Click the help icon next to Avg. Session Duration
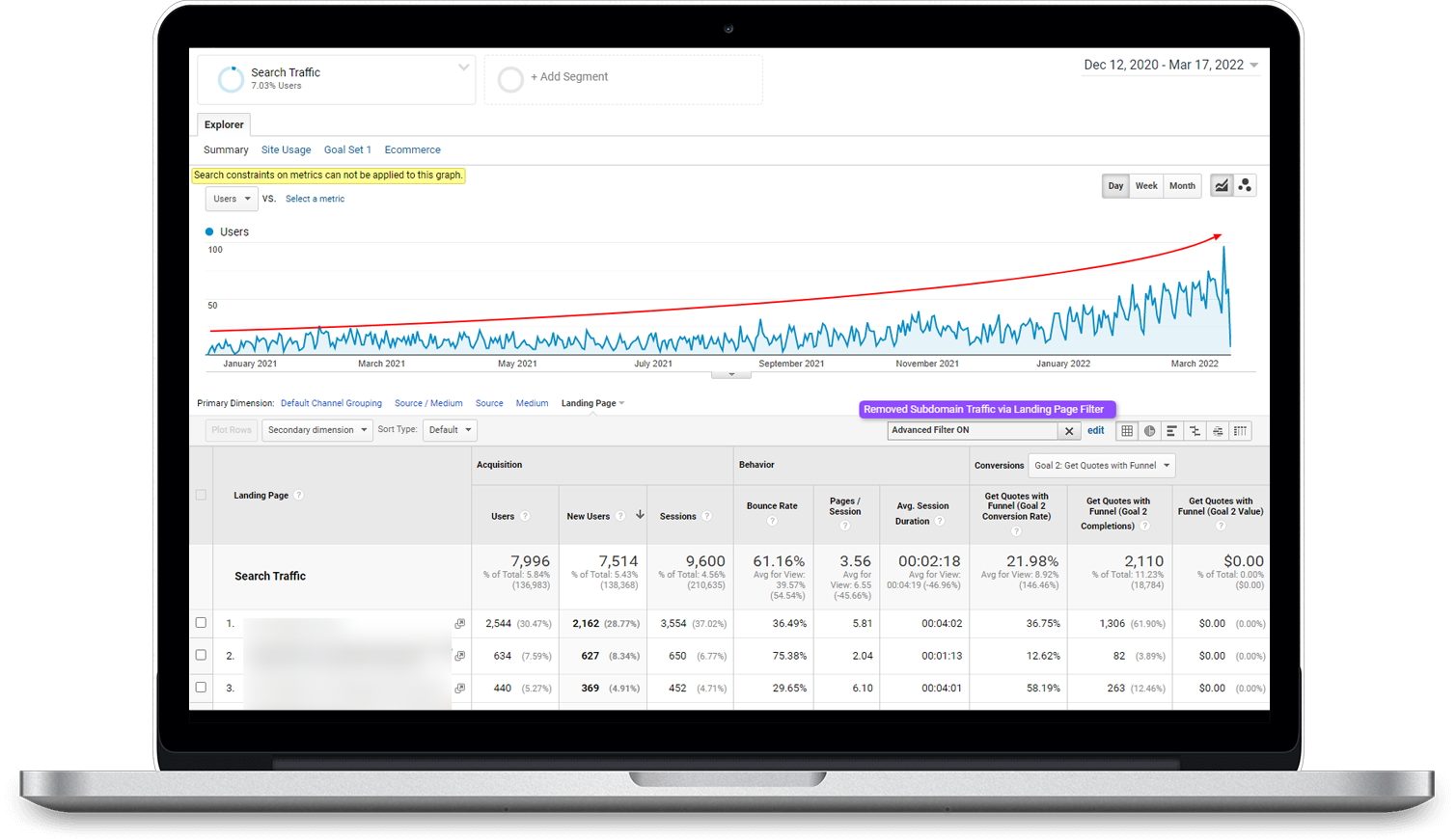Screen dimensions: 1456x839 coord(939,521)
